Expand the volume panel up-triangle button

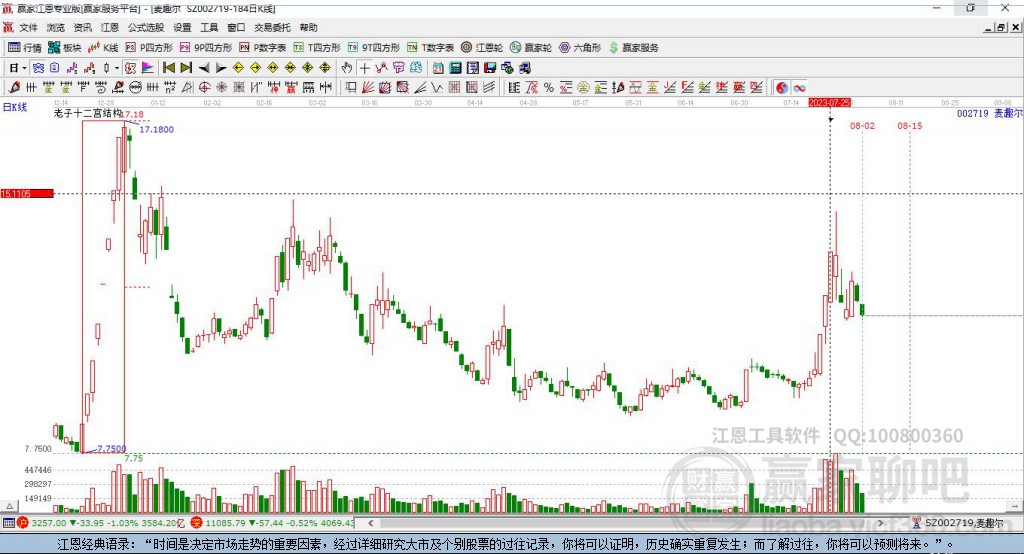tap(9, 506)
